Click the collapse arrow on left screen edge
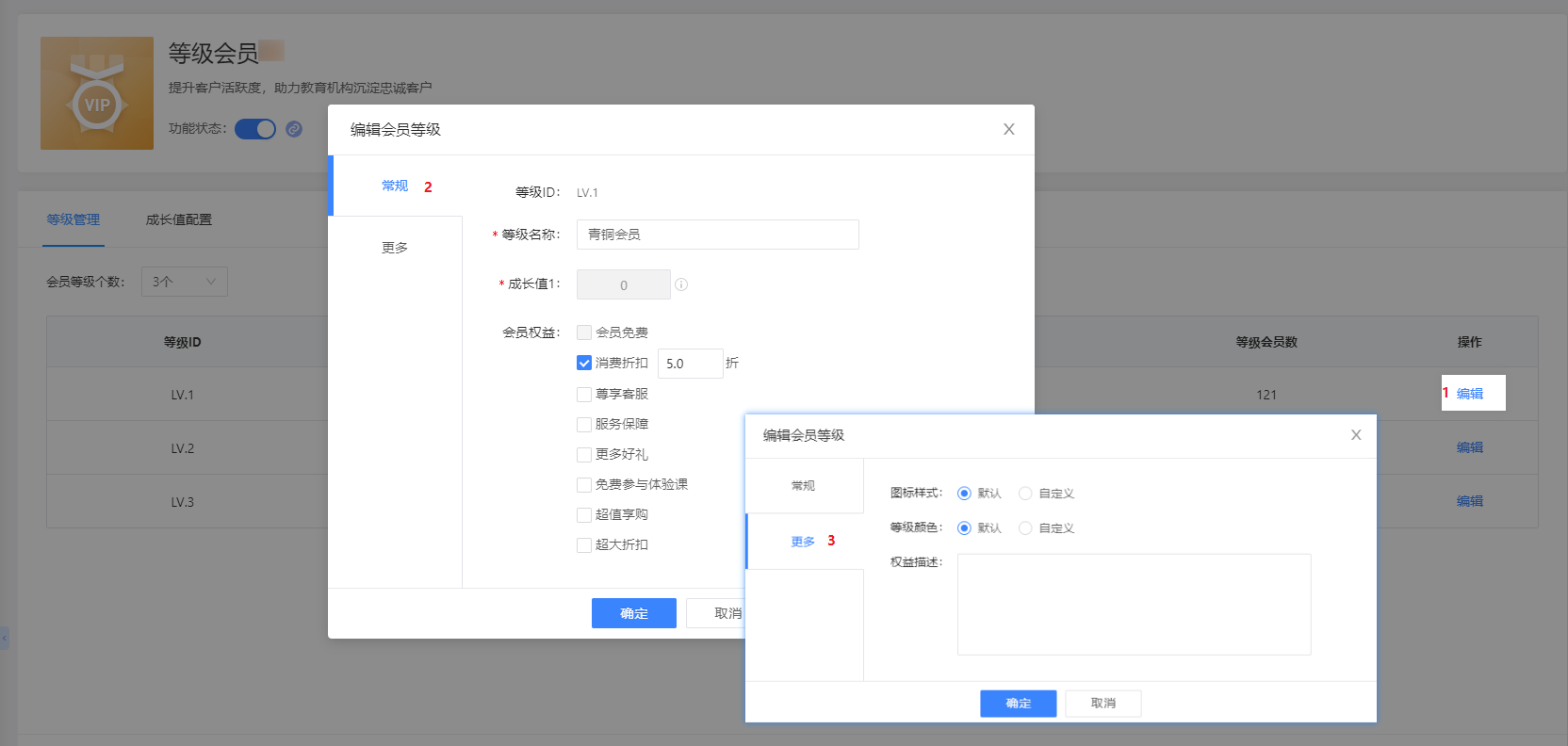The width and height of the screenshot is (1568, 746). [4, 639]
